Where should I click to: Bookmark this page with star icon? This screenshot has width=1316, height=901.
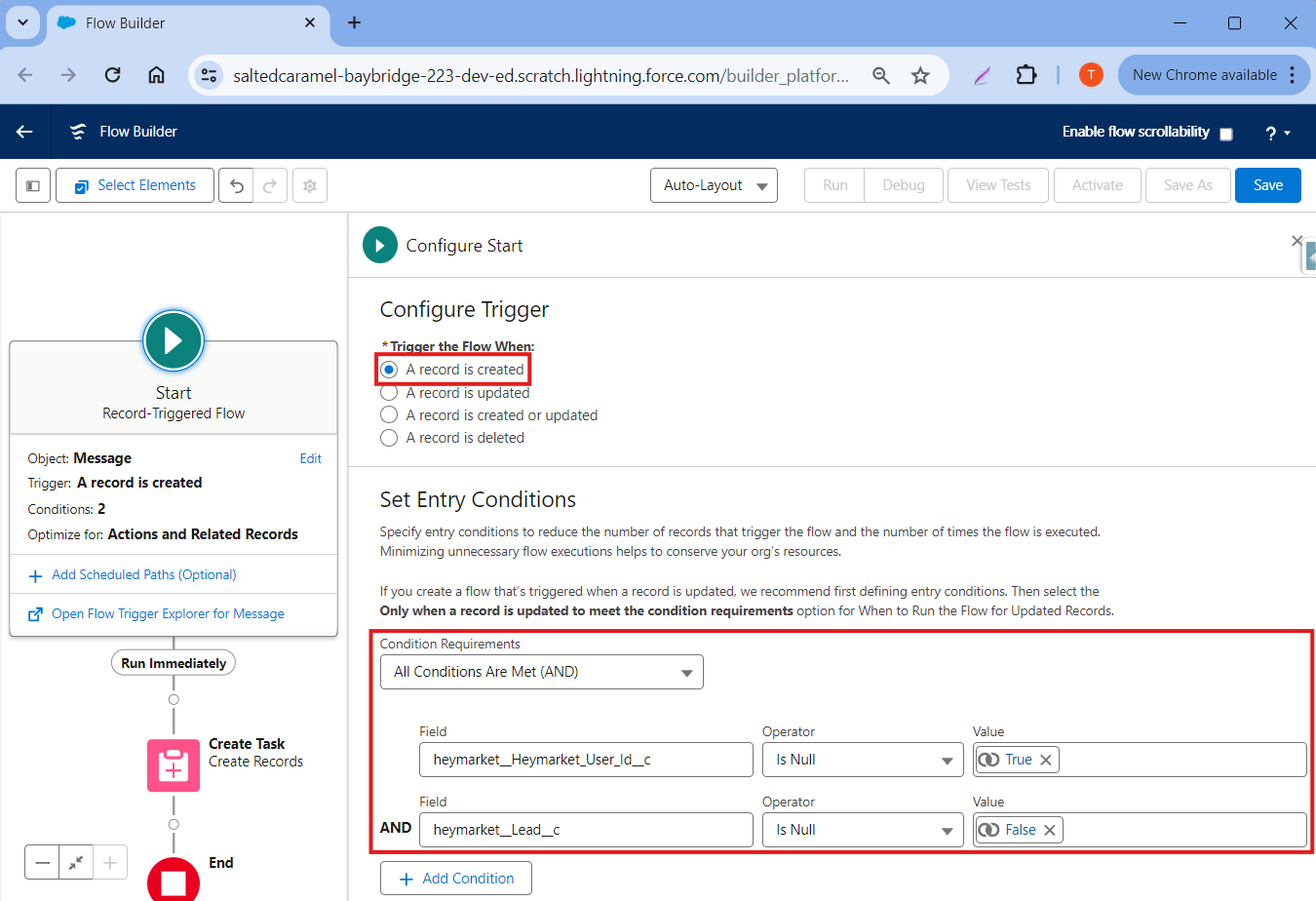point(920,75)
